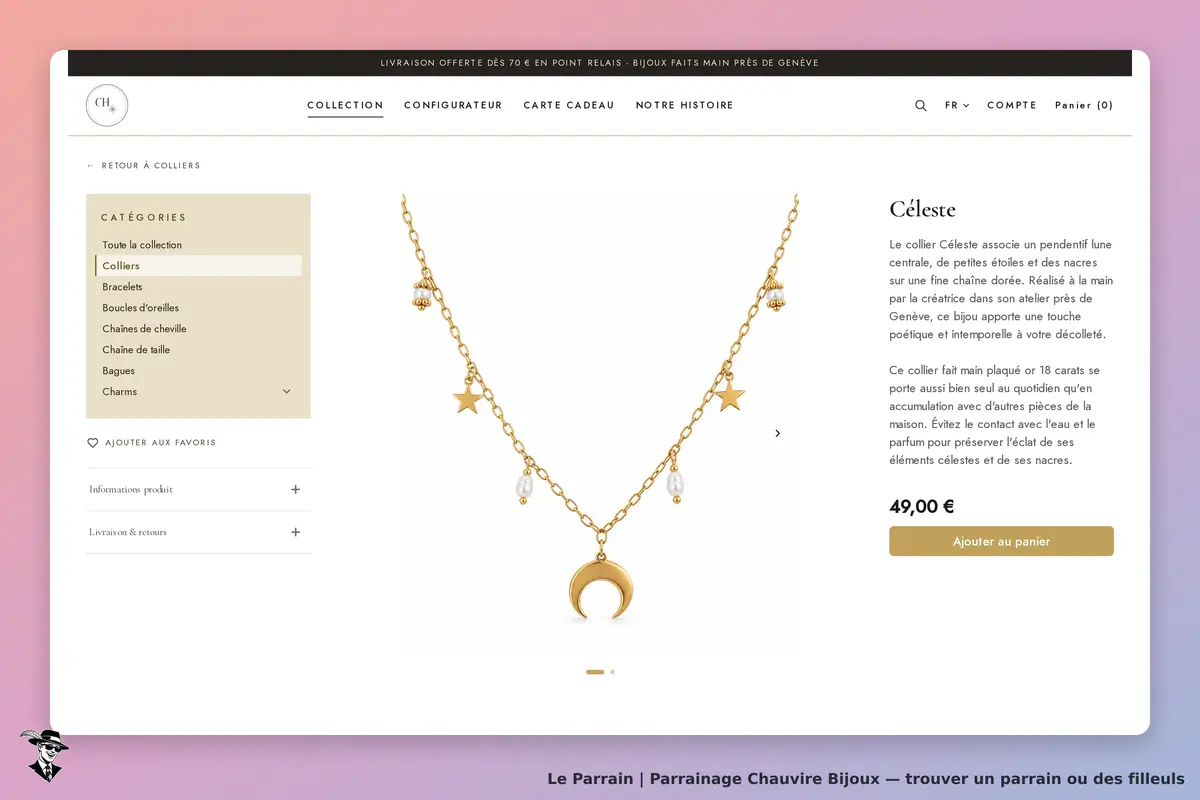
Task: Open Panier (0) cart
Action: coord(1084,105)
